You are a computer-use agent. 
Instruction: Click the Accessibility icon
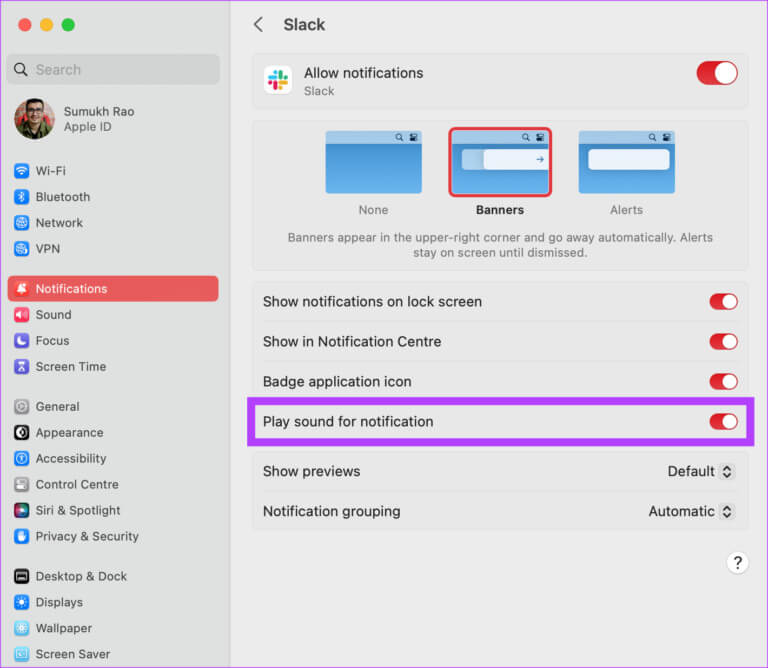point(22,459)
